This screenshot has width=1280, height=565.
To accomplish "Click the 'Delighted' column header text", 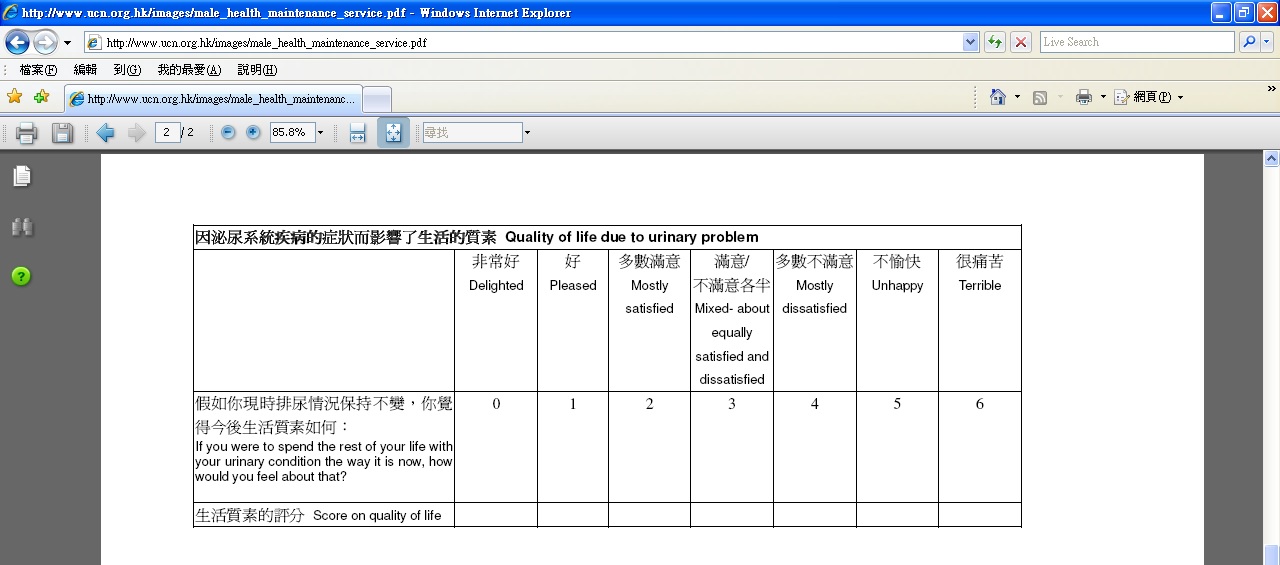I will pos(496,285).
